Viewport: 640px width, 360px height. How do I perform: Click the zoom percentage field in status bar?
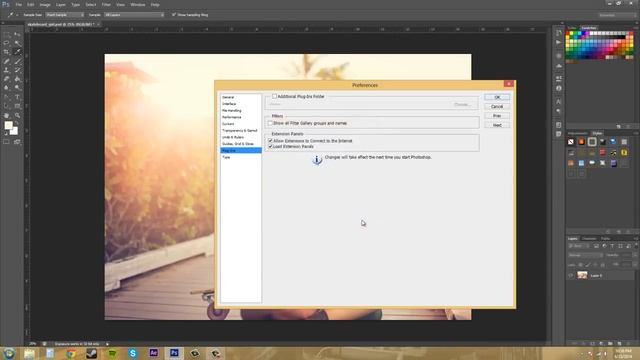(32, 344)
